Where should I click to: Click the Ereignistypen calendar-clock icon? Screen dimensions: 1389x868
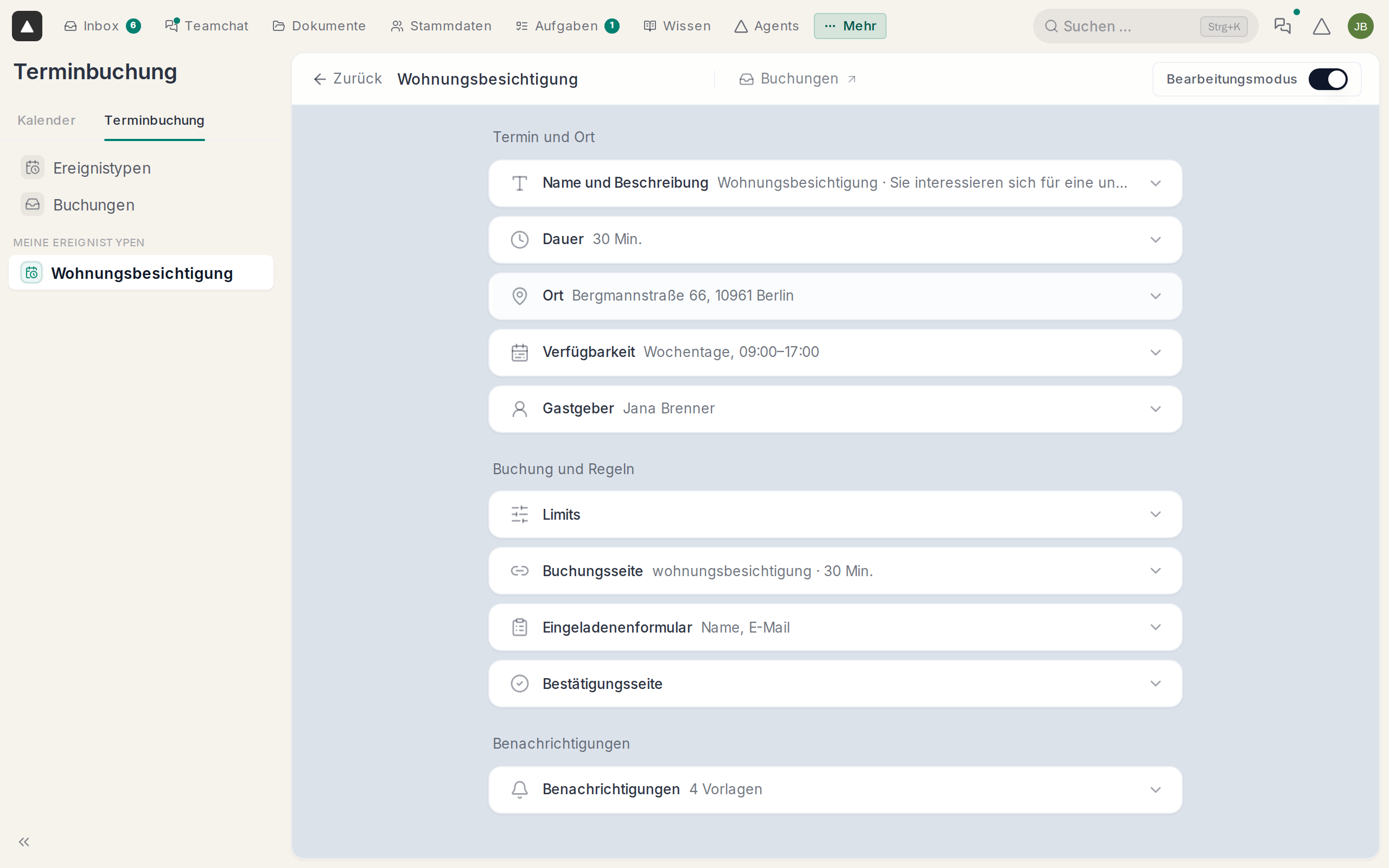tap(33, 168)
